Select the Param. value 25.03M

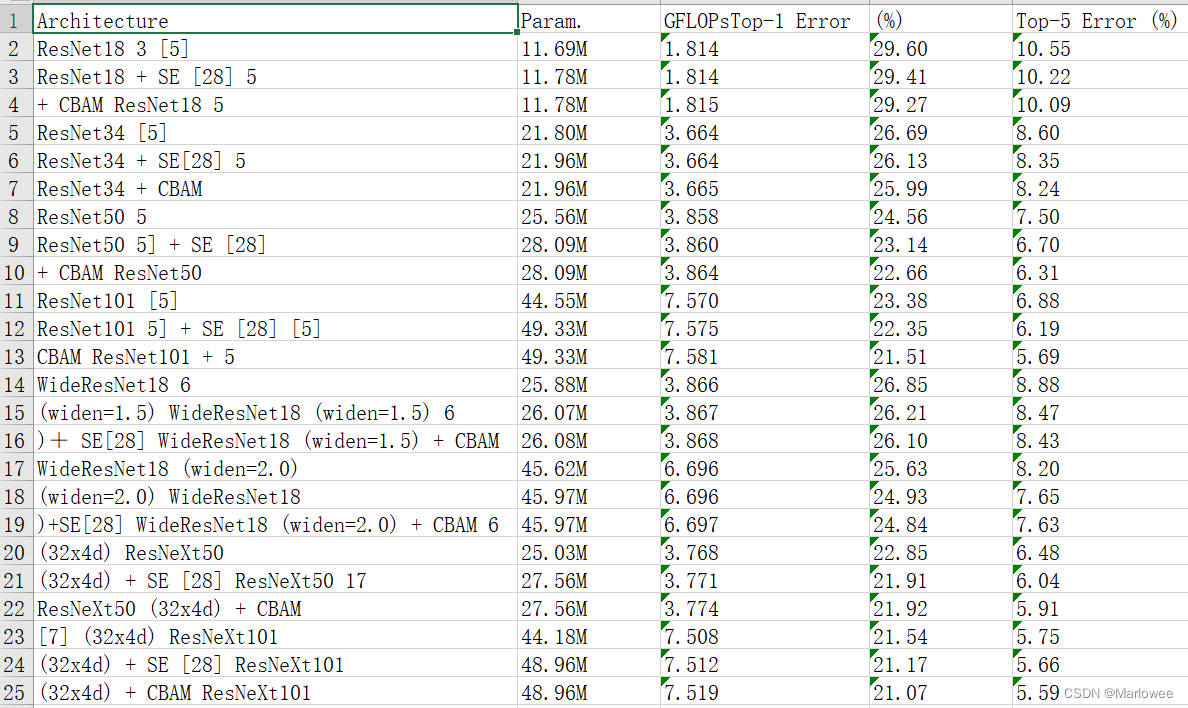click(x=589, y=553)
